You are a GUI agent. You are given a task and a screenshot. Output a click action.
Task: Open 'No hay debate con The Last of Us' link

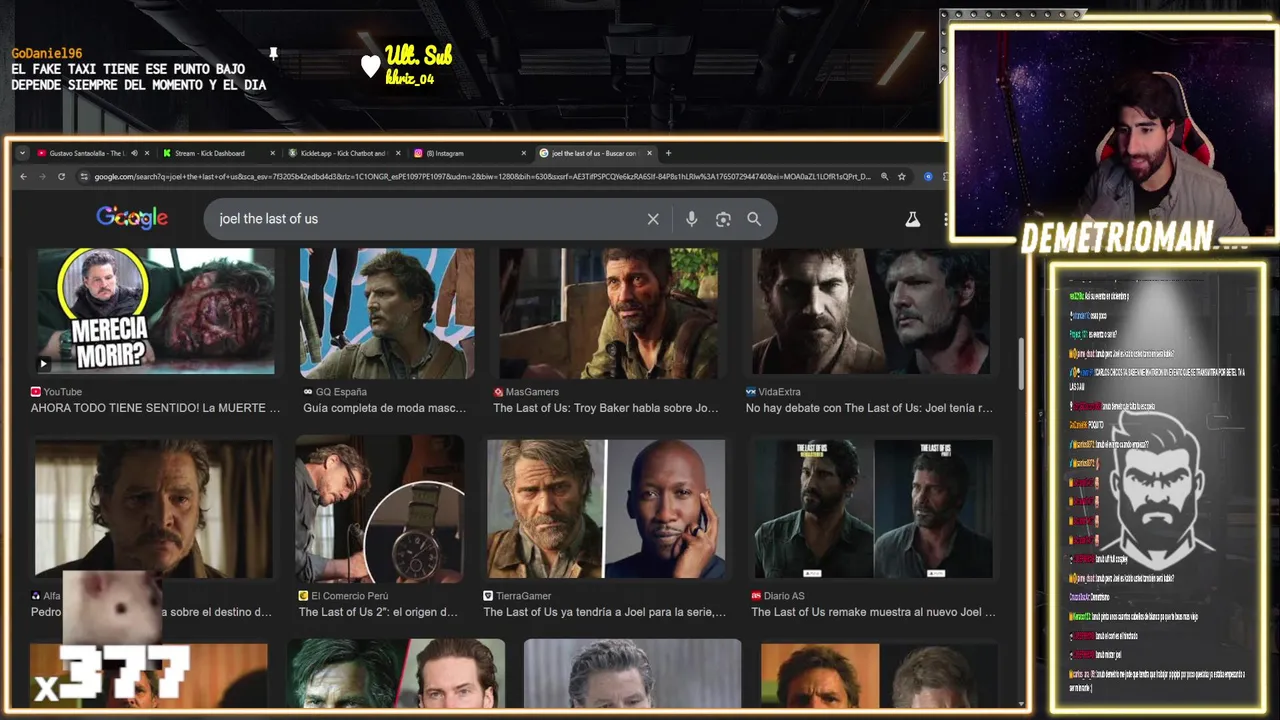[x=869, y=408]
